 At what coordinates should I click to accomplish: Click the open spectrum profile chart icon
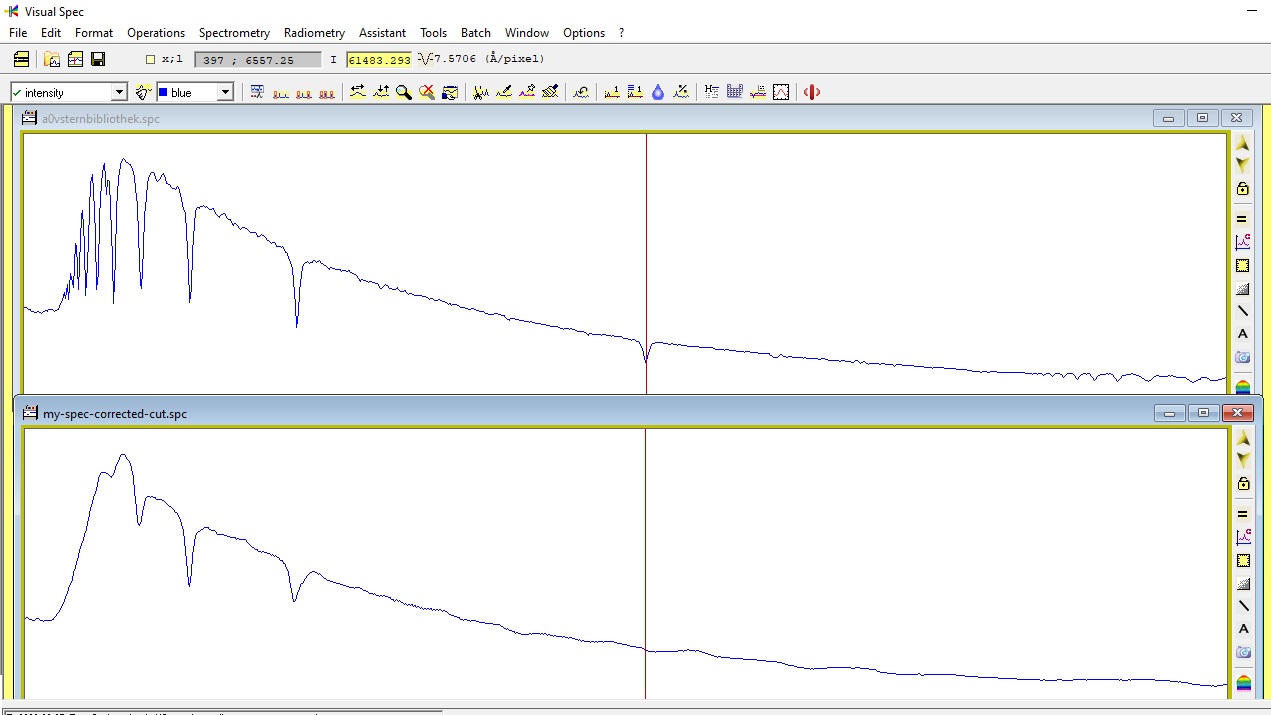[x=75, y=59]
